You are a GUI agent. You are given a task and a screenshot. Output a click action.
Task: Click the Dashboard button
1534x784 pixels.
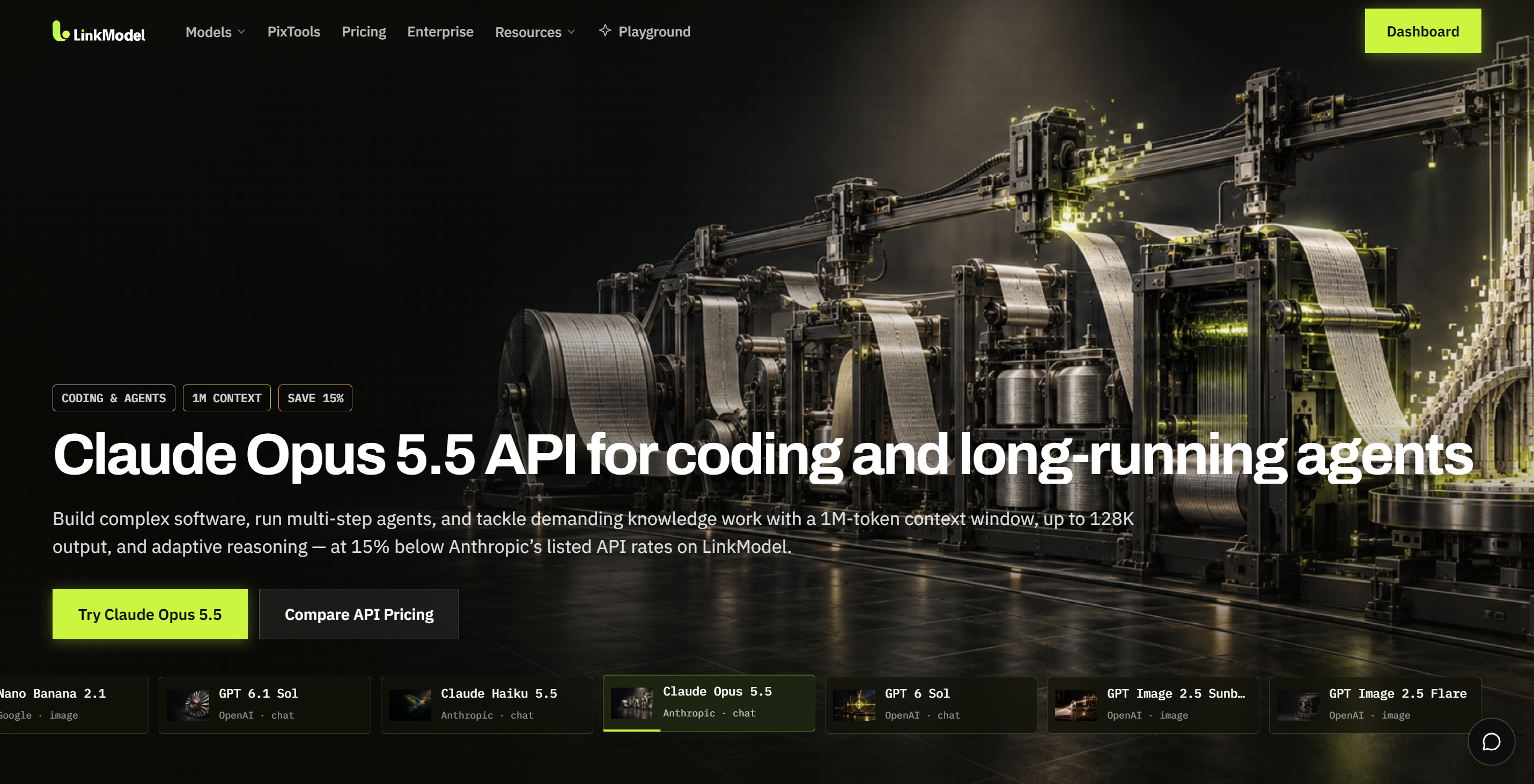(1422, 31)
